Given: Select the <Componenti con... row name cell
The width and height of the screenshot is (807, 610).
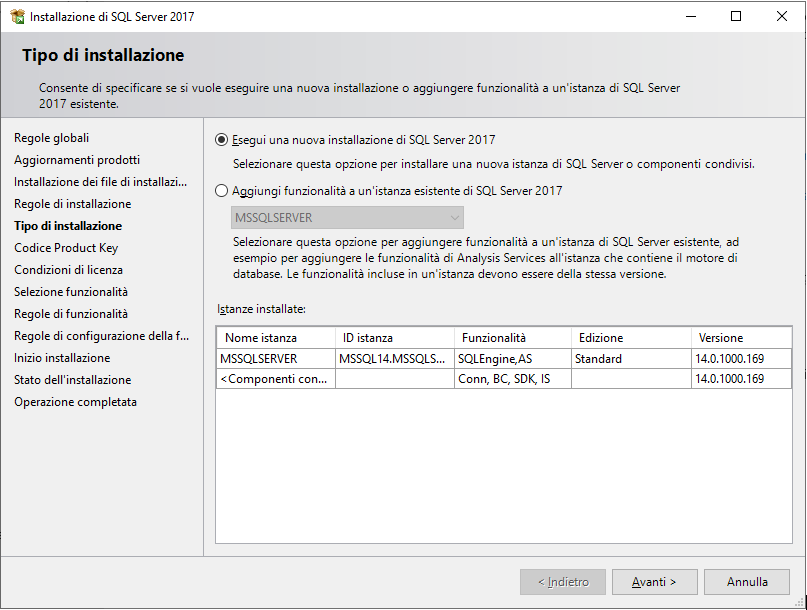Looking at the screenshot, I should coord(276,379).
